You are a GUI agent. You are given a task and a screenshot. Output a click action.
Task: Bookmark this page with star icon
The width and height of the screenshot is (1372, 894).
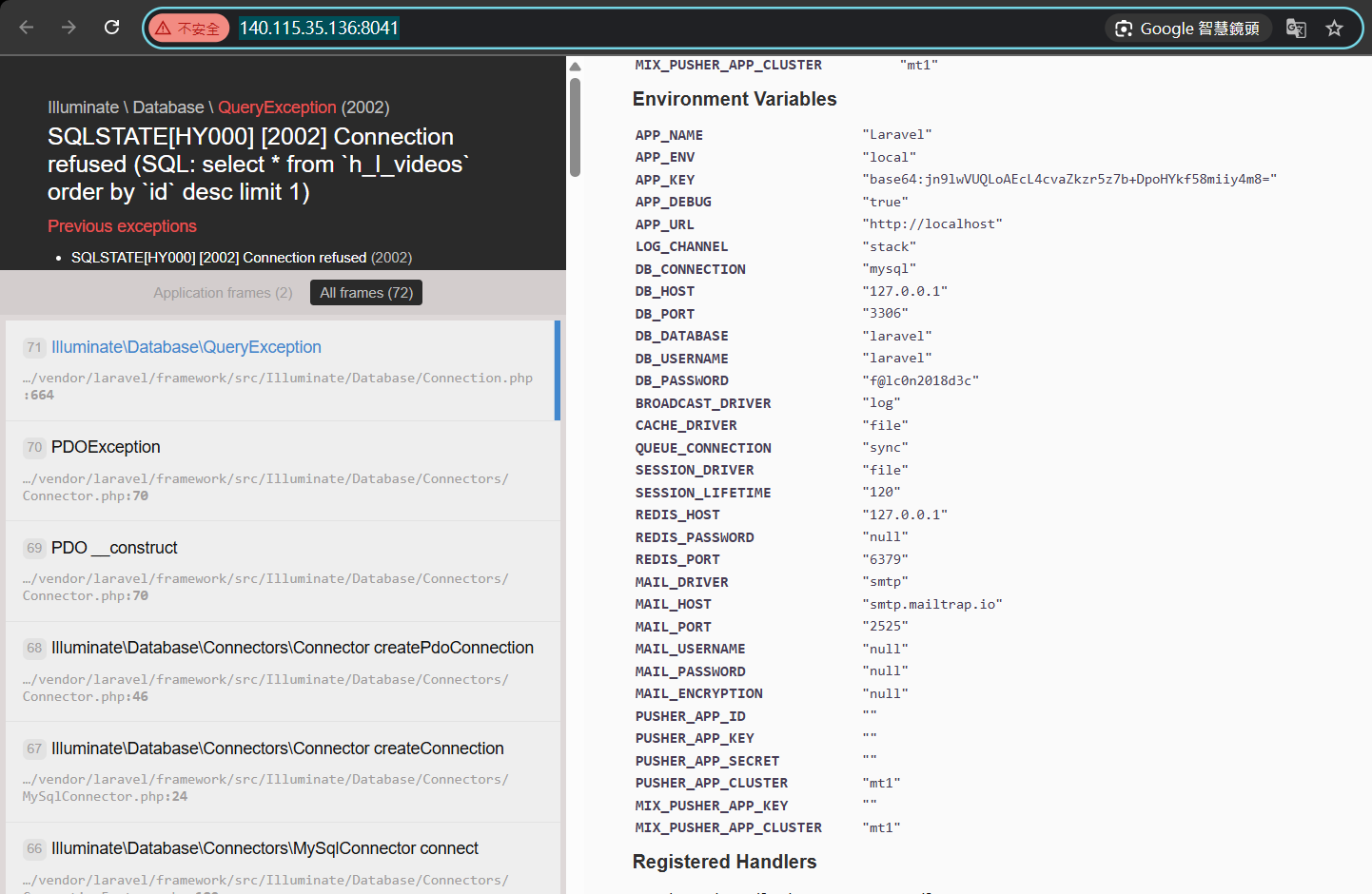1335,29
